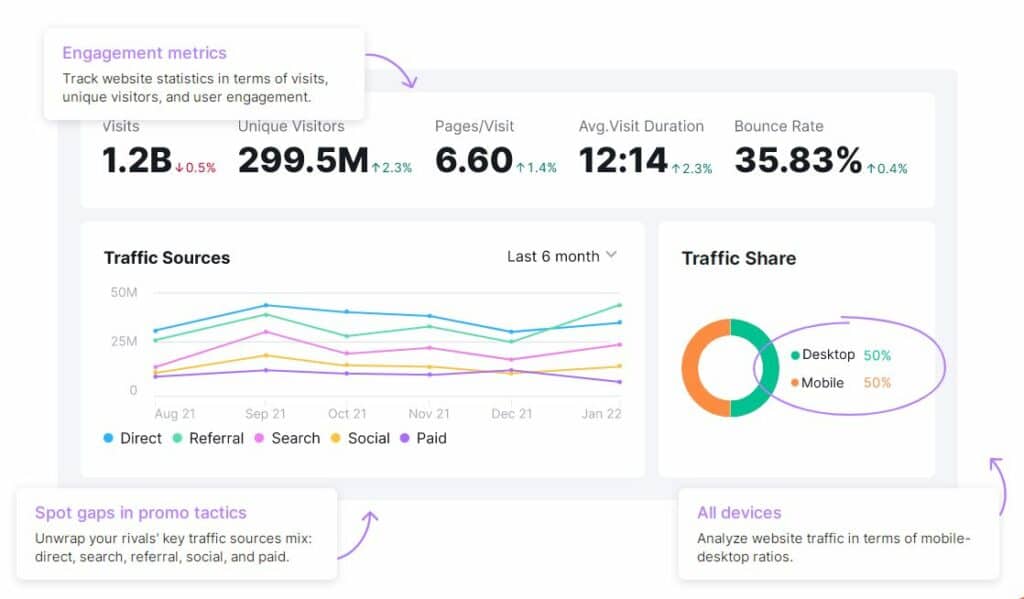Select the Jan 22 Referral data point
This screenshot has width=1024, height=599.
point(619,305)
